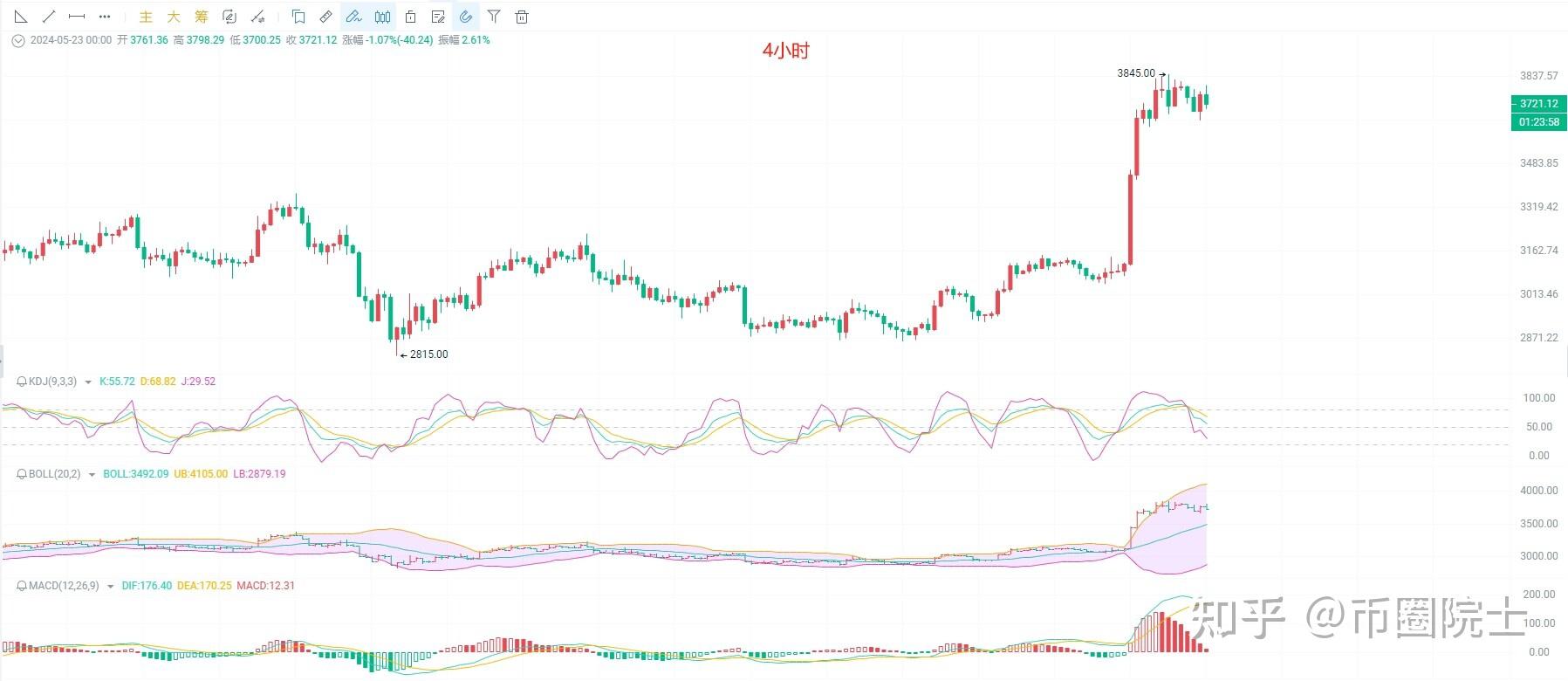The width and height of the screenshot is (1568, 681).
Task: Click the low price 3700.25
Action: tap(262, 40)
